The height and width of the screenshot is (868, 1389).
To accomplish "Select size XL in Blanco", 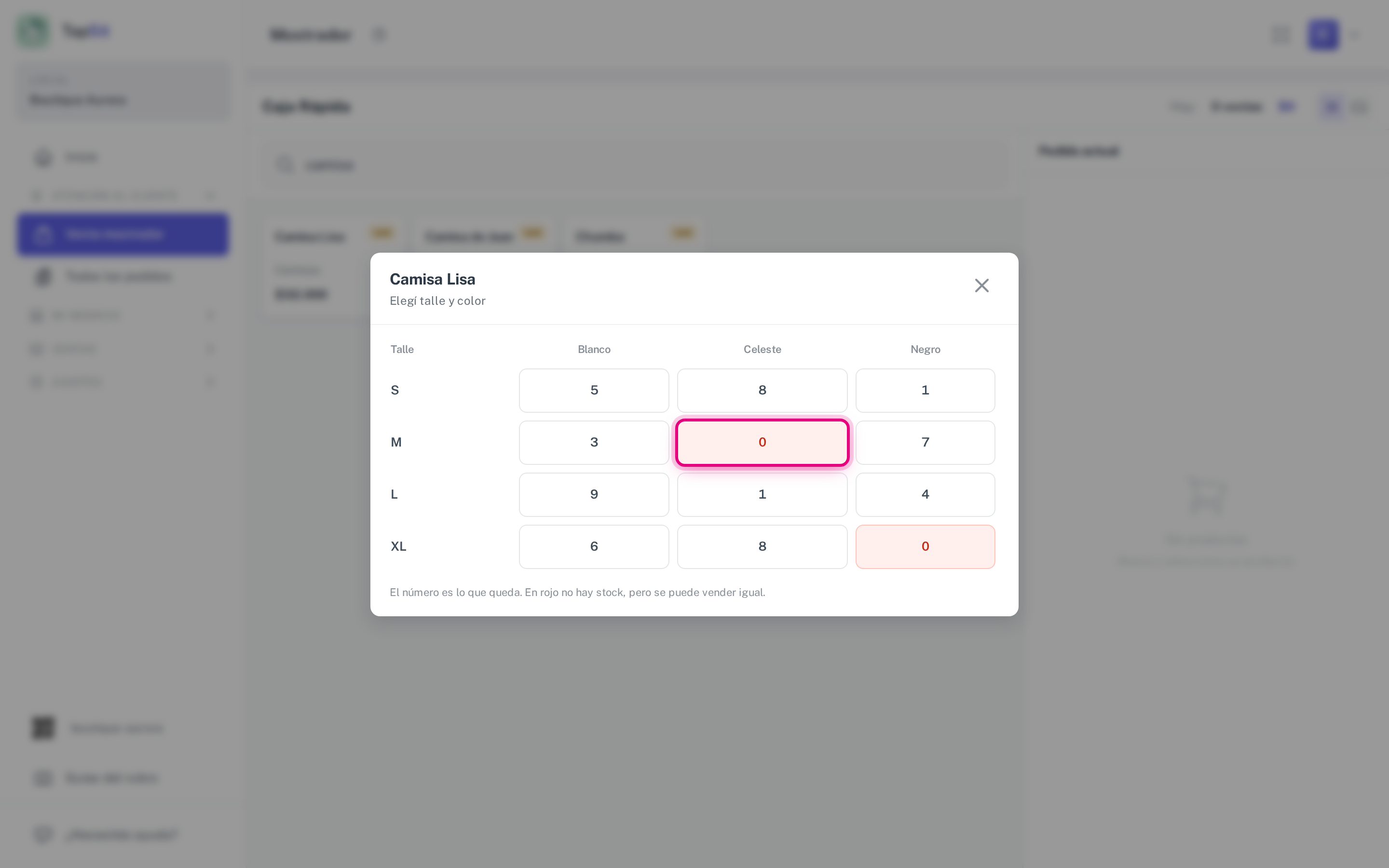I will point(594,546).
